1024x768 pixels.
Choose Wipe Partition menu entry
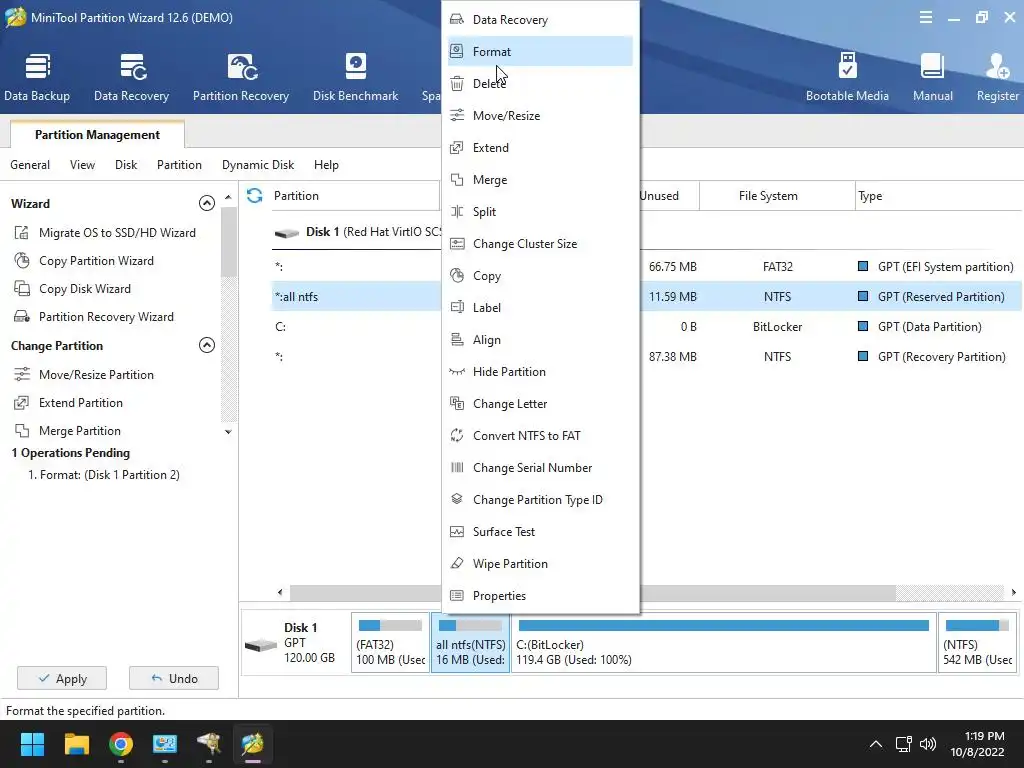(x=540, y=564)
